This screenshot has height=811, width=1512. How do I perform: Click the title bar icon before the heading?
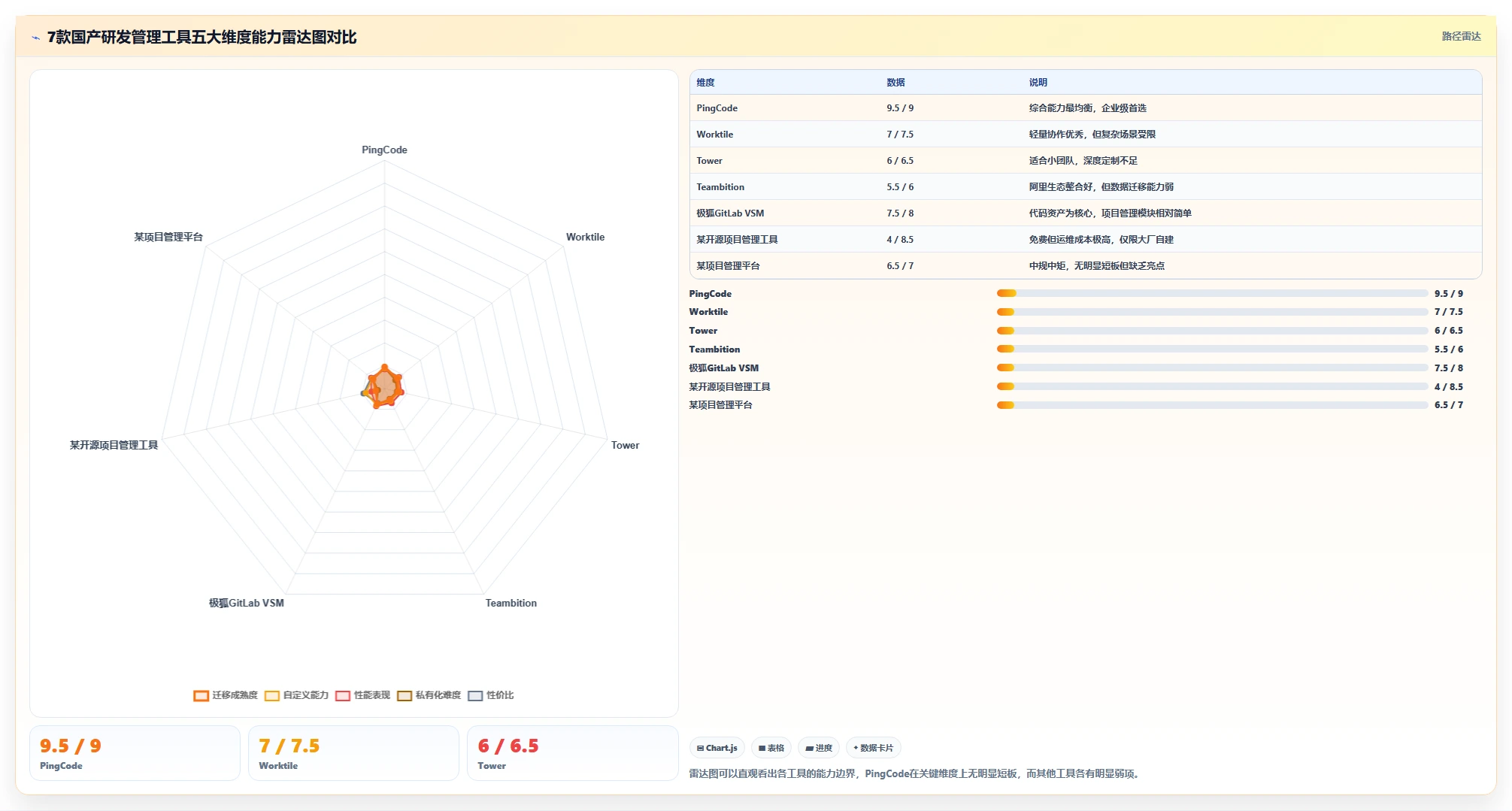point(35,38)
